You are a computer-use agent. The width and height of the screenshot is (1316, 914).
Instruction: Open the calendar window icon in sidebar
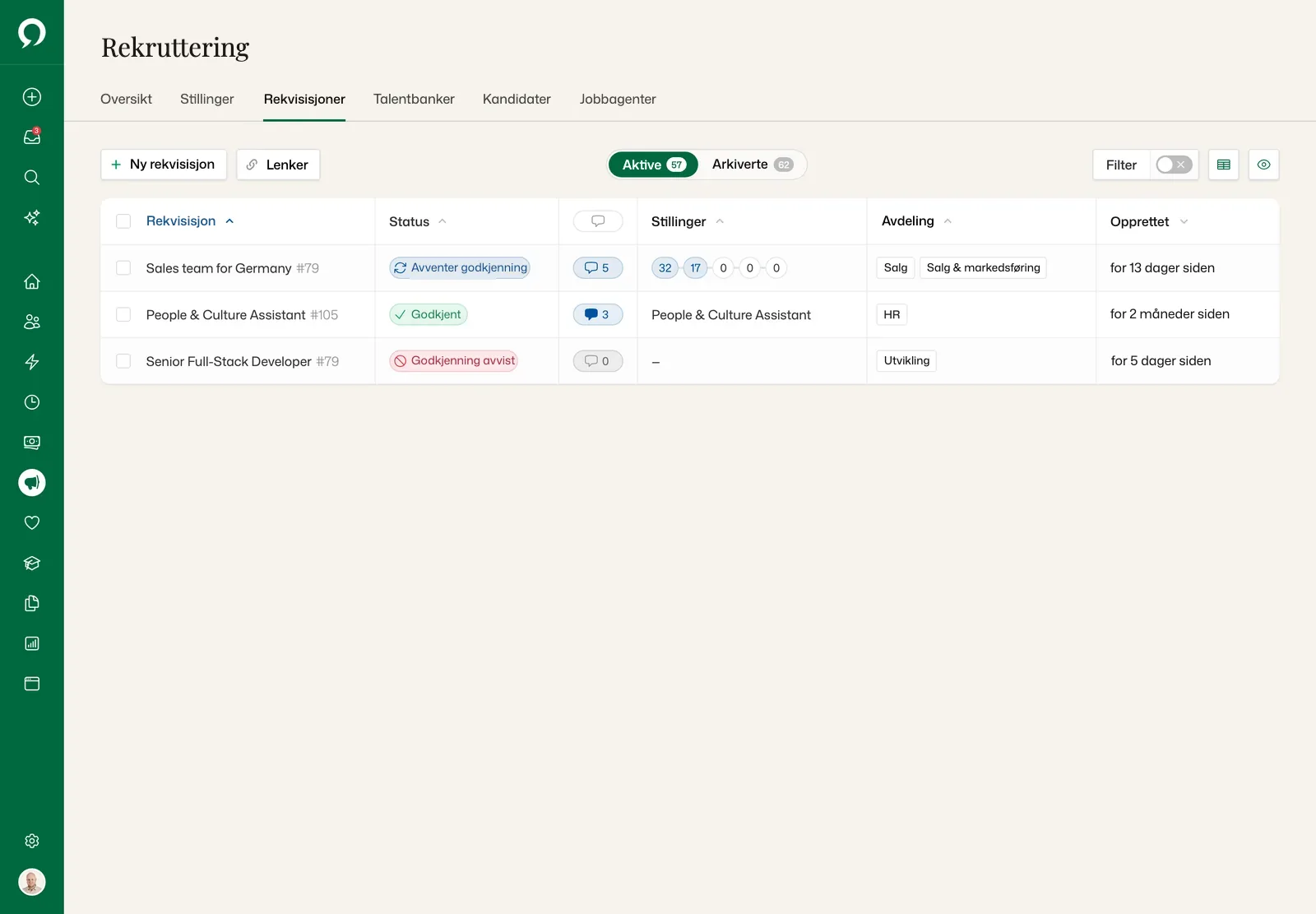(32, 684)
